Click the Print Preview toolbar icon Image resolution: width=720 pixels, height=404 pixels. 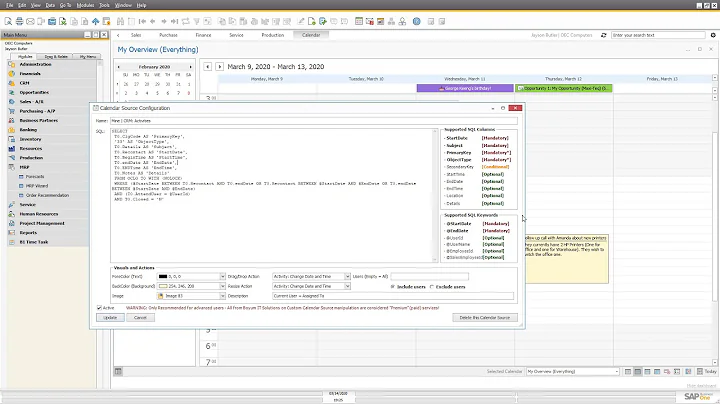pos(8,21)
